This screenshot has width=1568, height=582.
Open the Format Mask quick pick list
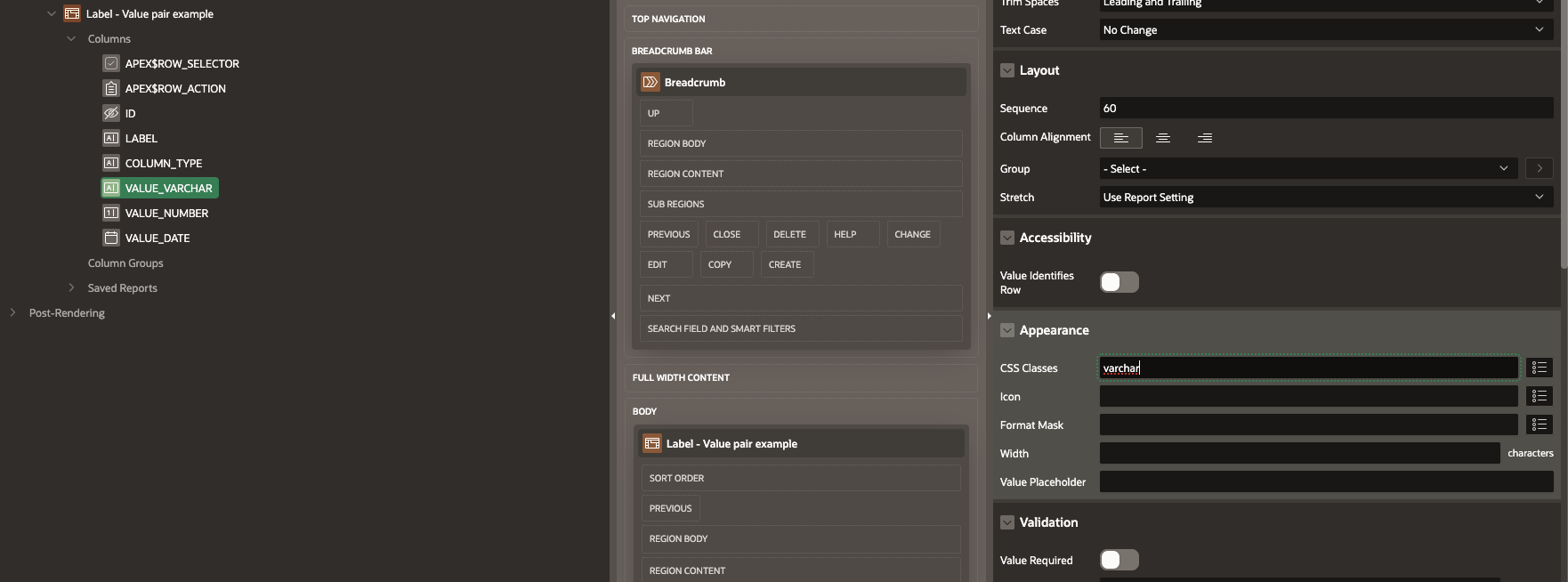[x=1539, y=424]
